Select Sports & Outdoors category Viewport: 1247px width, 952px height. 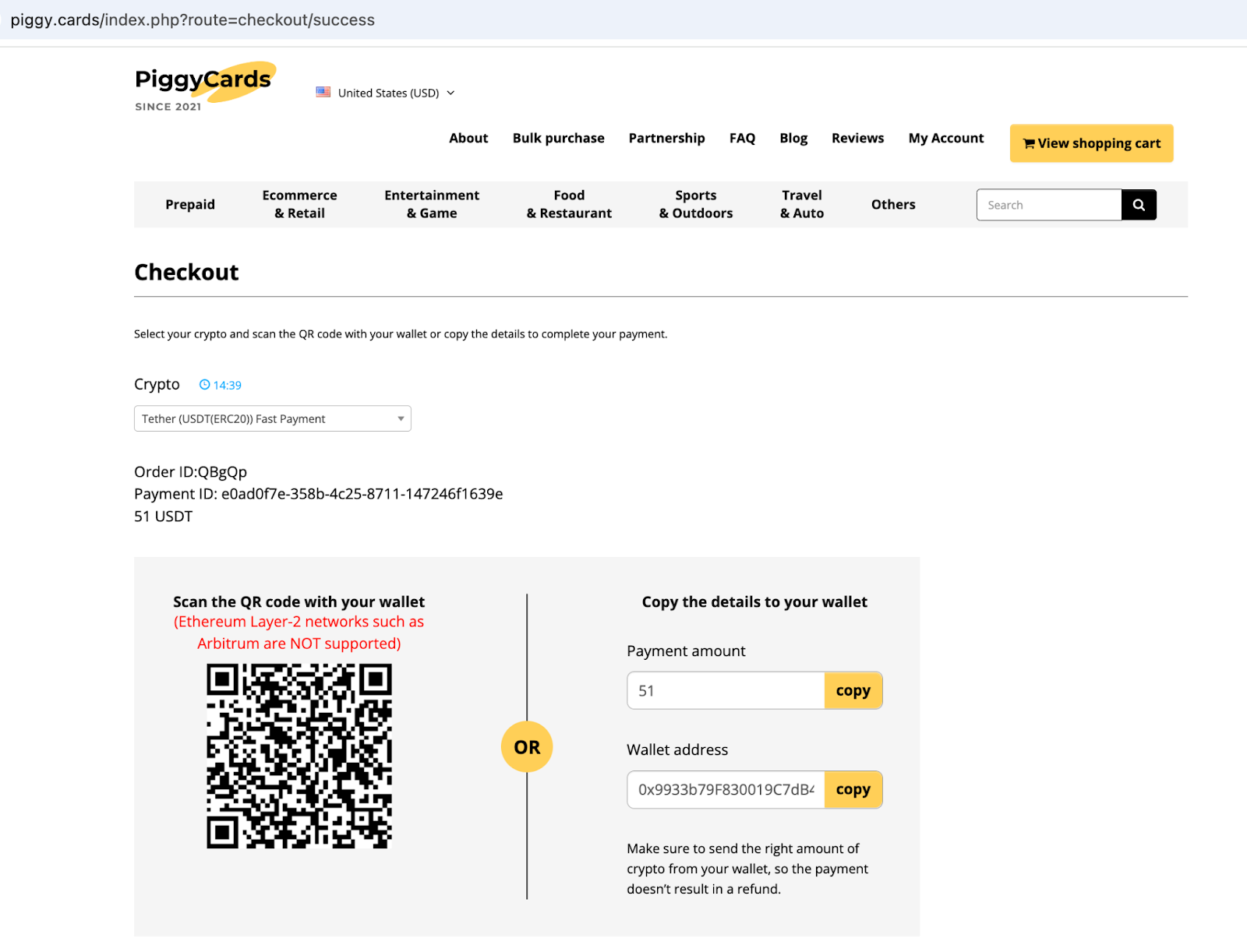tap(696, 204)
